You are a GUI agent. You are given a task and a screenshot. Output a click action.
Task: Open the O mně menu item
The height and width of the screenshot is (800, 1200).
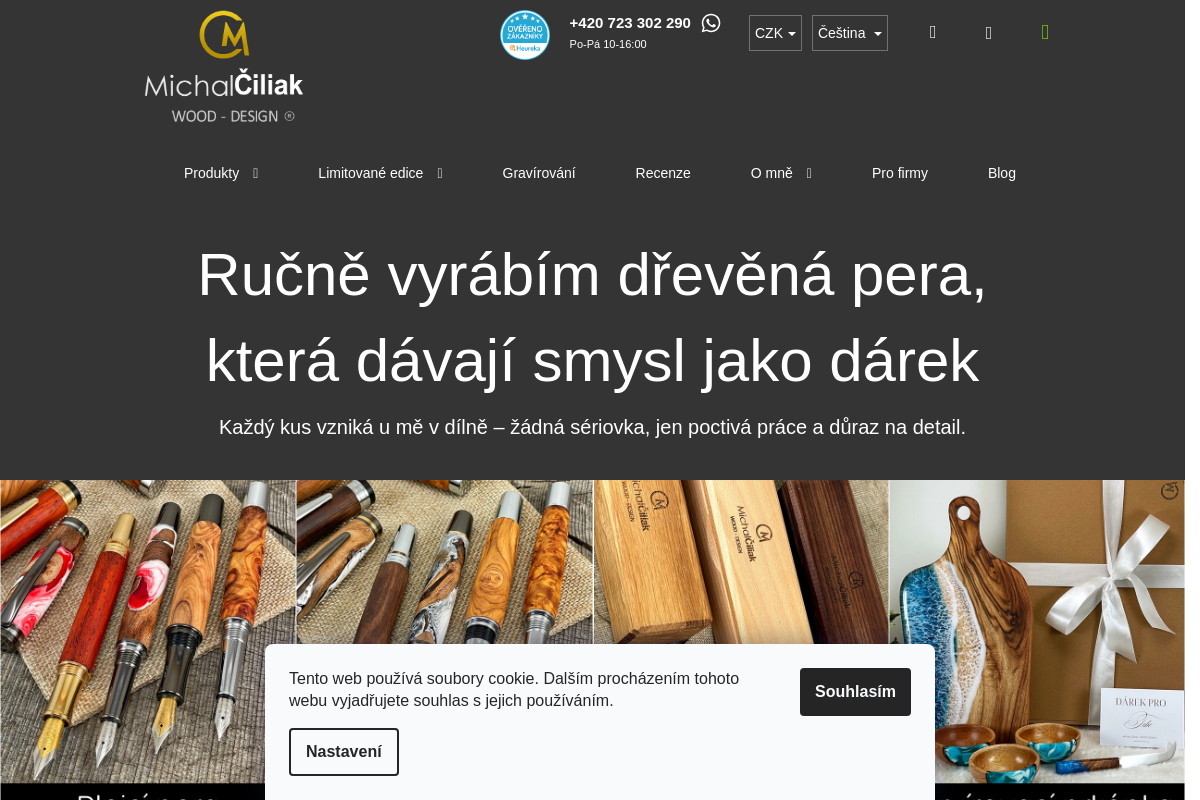(771, 173)
